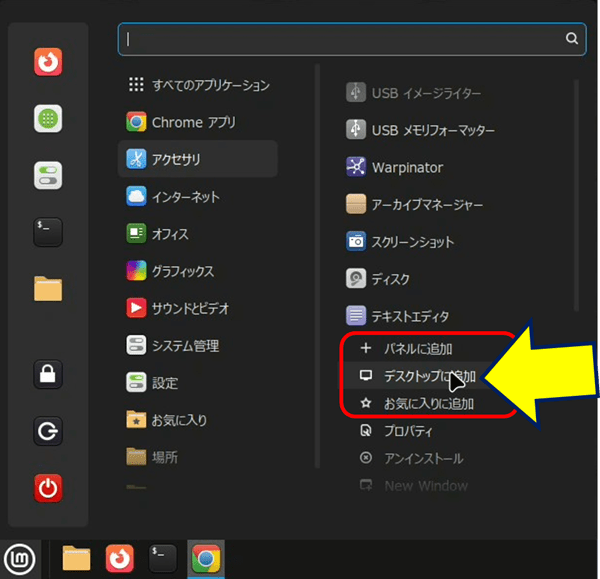Open 場所 places category
Image resolution: width=600 pixels, height=579 pixels.
(198, 457)
